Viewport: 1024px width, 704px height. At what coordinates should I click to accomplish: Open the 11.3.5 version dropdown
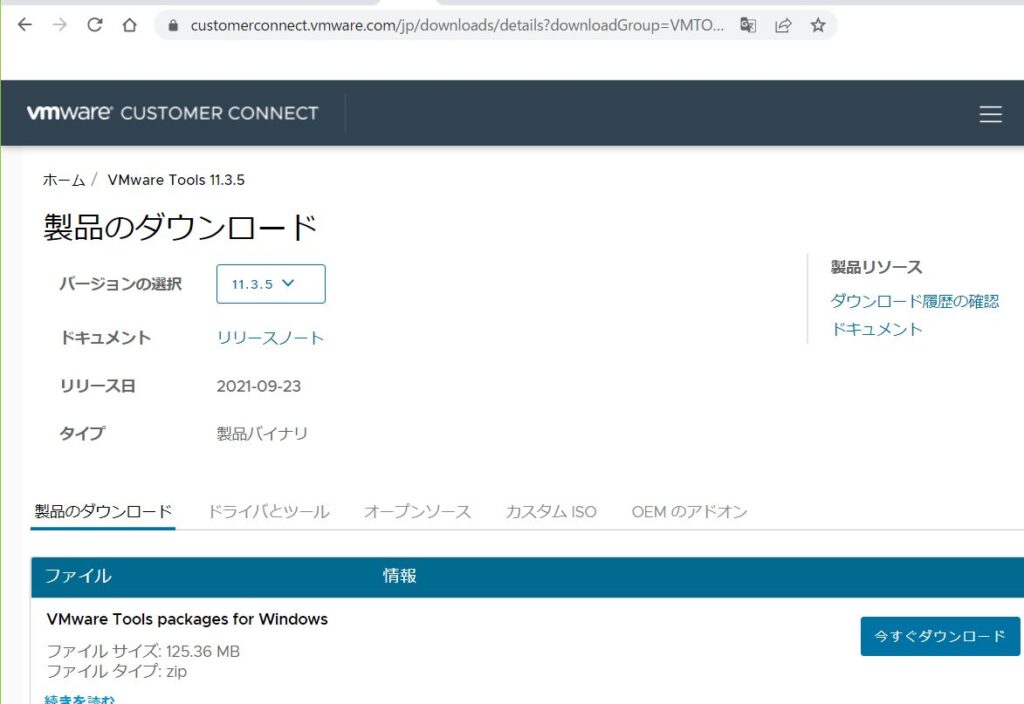coord(270,283)
